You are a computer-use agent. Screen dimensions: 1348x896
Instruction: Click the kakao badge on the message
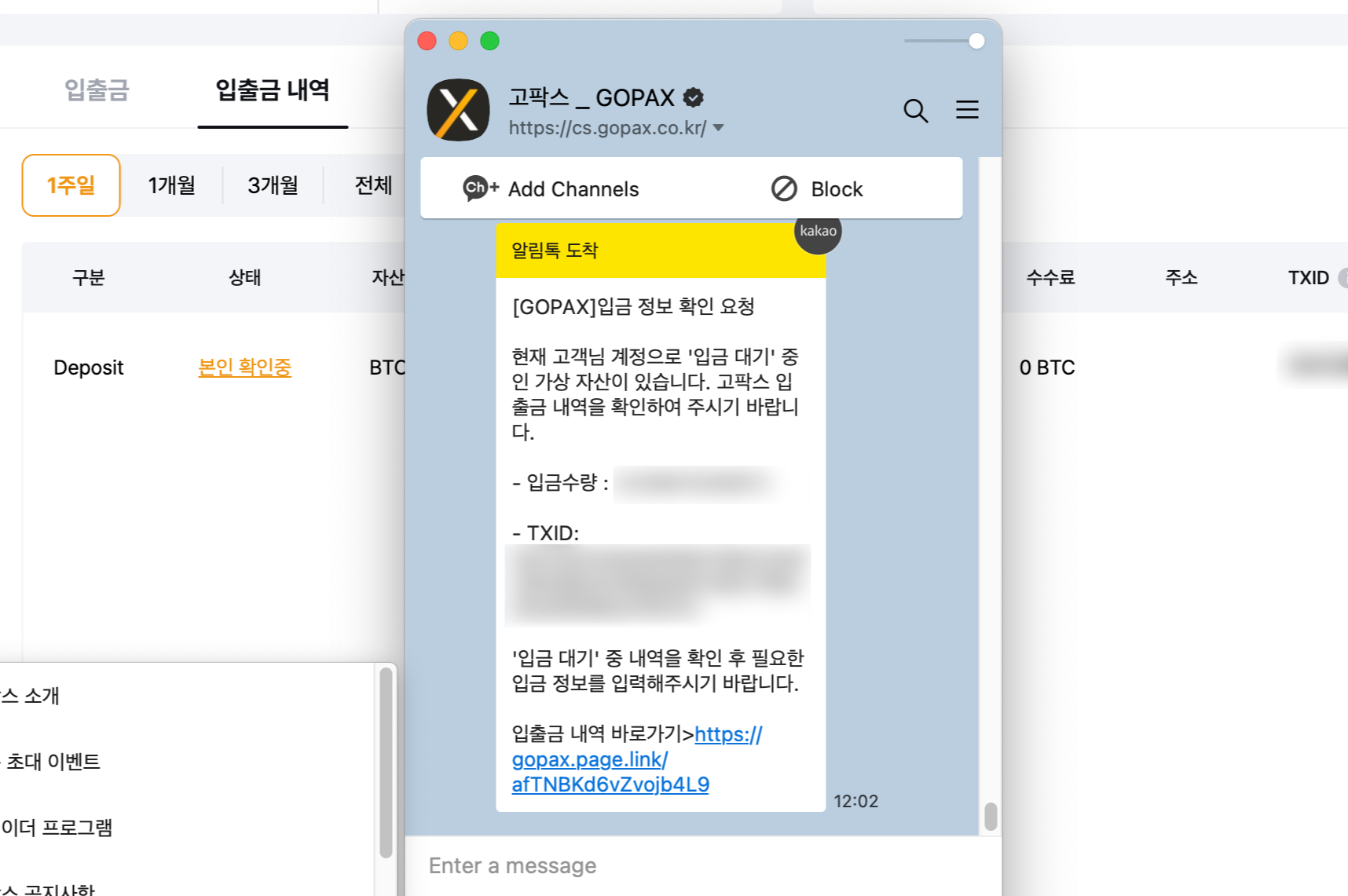tap(818, 231)
